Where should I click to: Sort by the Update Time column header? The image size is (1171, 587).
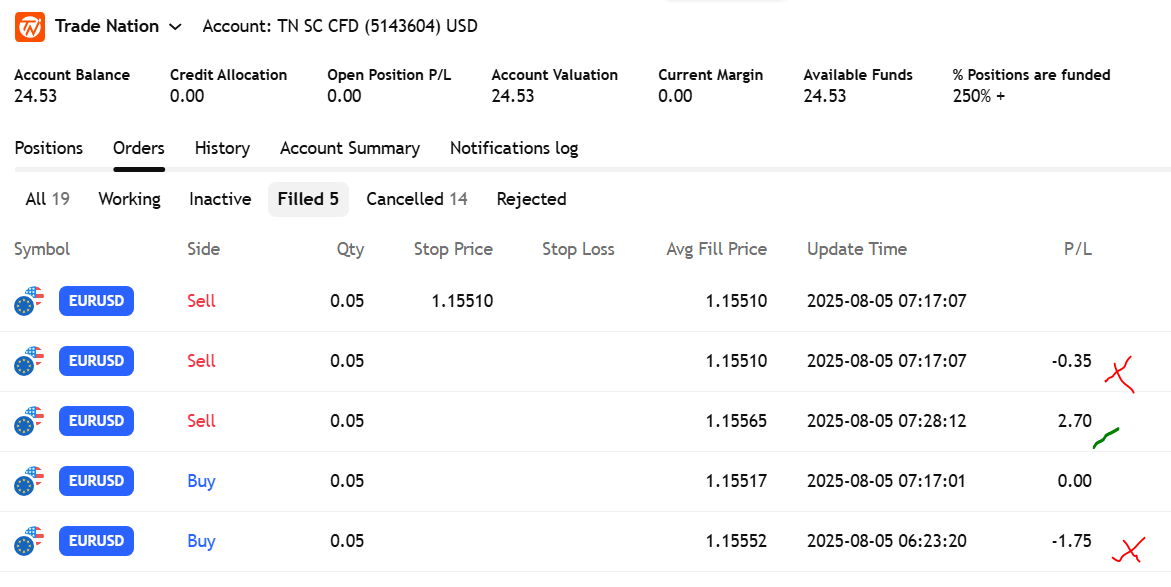(856, 249)
